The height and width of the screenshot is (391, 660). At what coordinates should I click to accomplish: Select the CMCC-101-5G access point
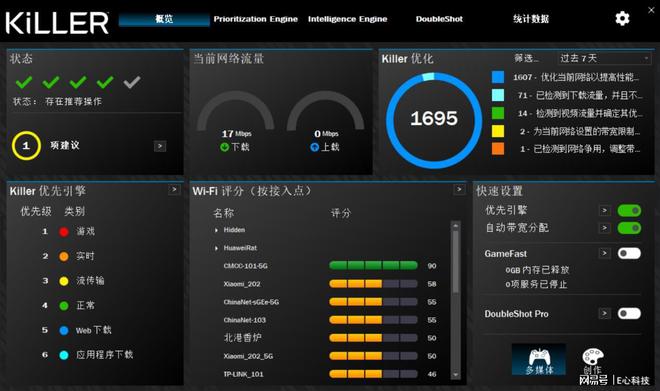point(245,266)
